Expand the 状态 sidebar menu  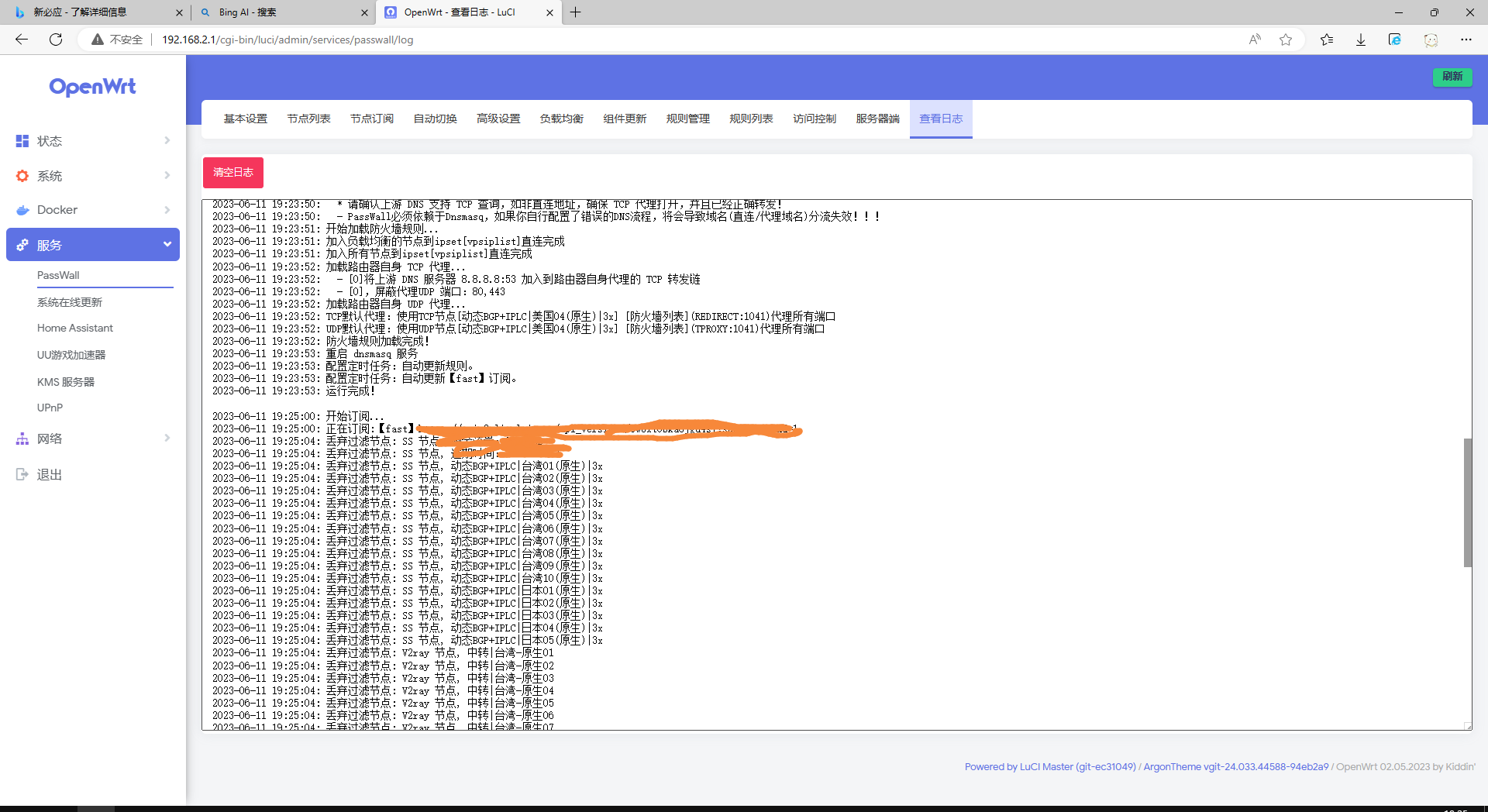pos(93,141)
